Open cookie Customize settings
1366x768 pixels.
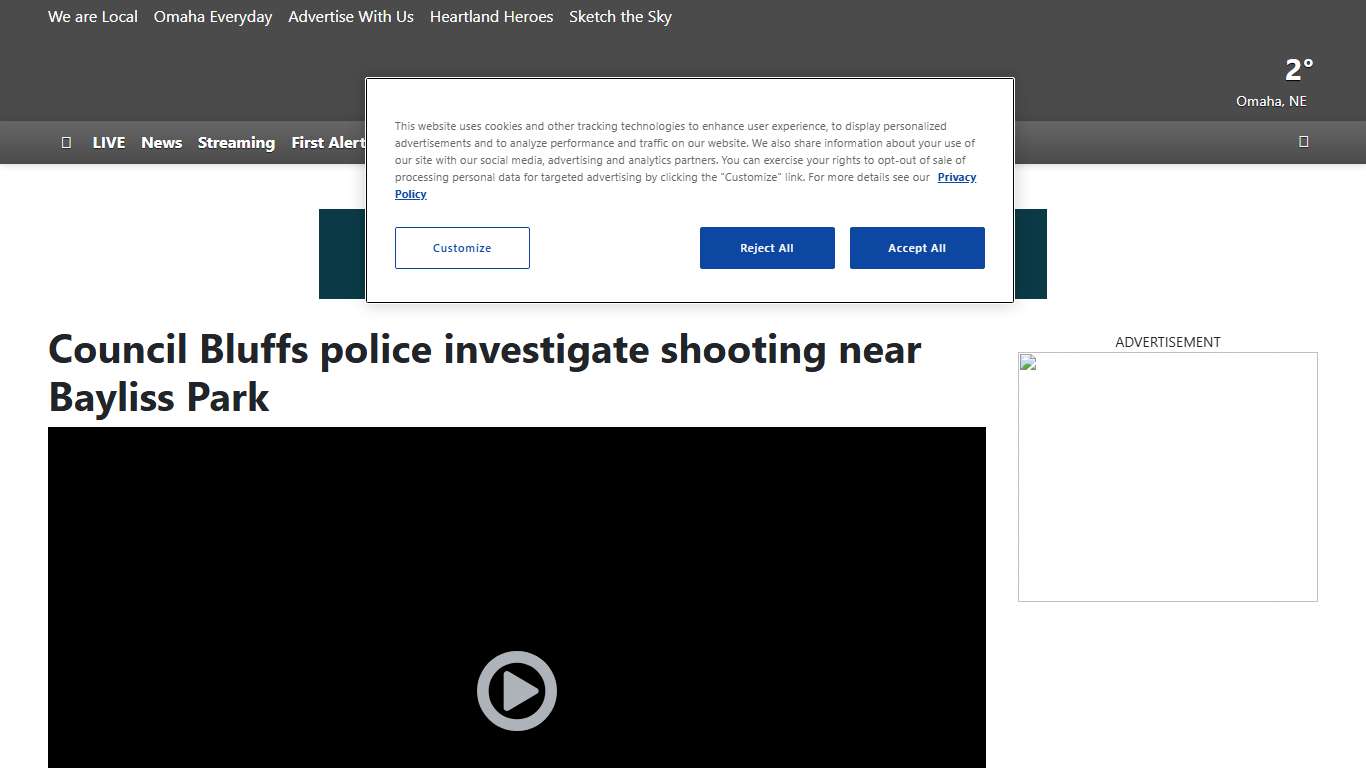pyautogui.click(x=461, y=248)
